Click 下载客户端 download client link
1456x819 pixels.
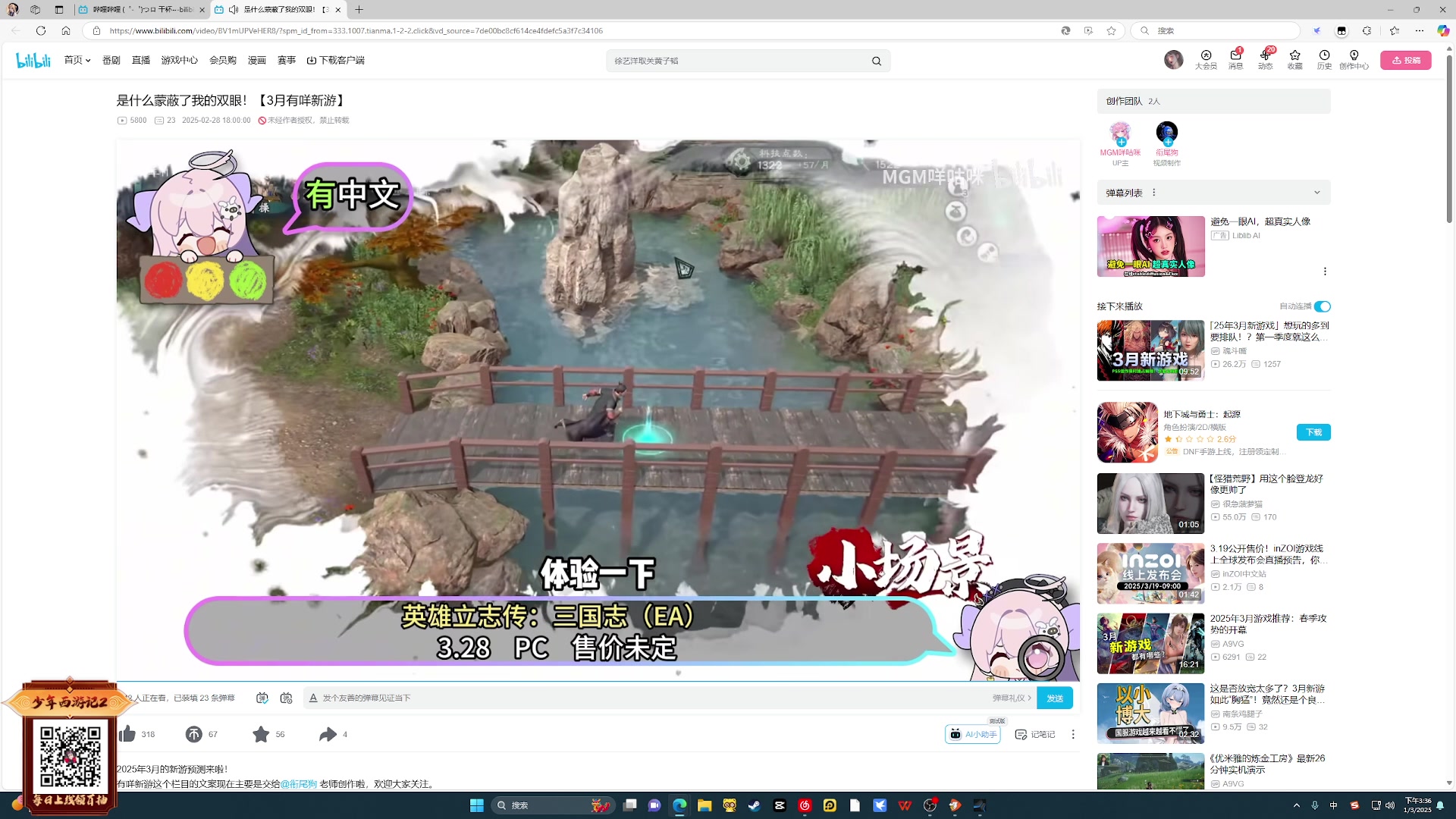click(x=335, y=60)
